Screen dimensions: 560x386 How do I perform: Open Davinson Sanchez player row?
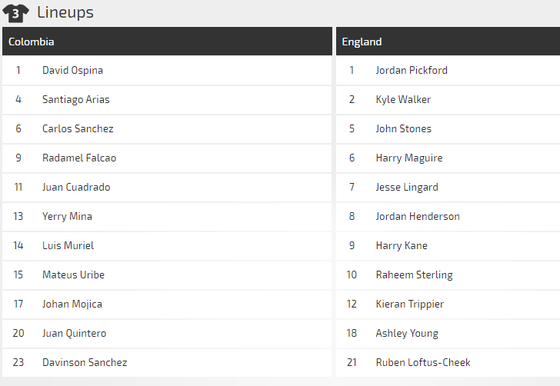(x=167, y=362)
